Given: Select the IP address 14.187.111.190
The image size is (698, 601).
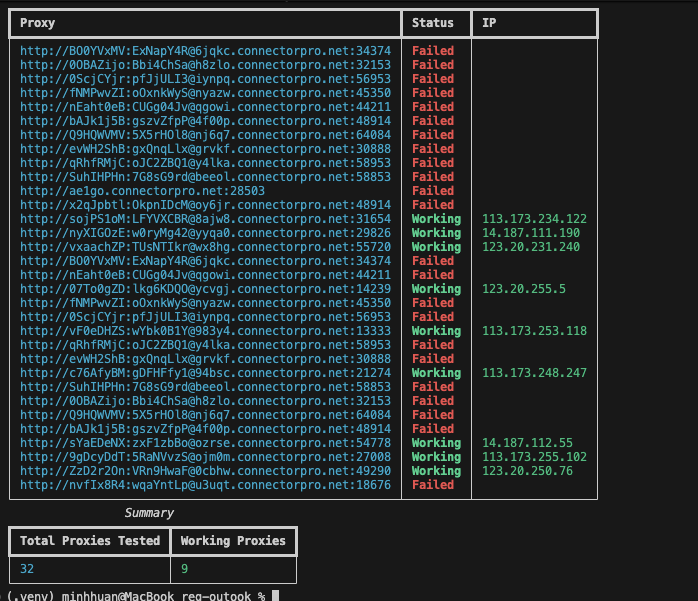Looking at the screenshot, I should (x=530, y=233).
